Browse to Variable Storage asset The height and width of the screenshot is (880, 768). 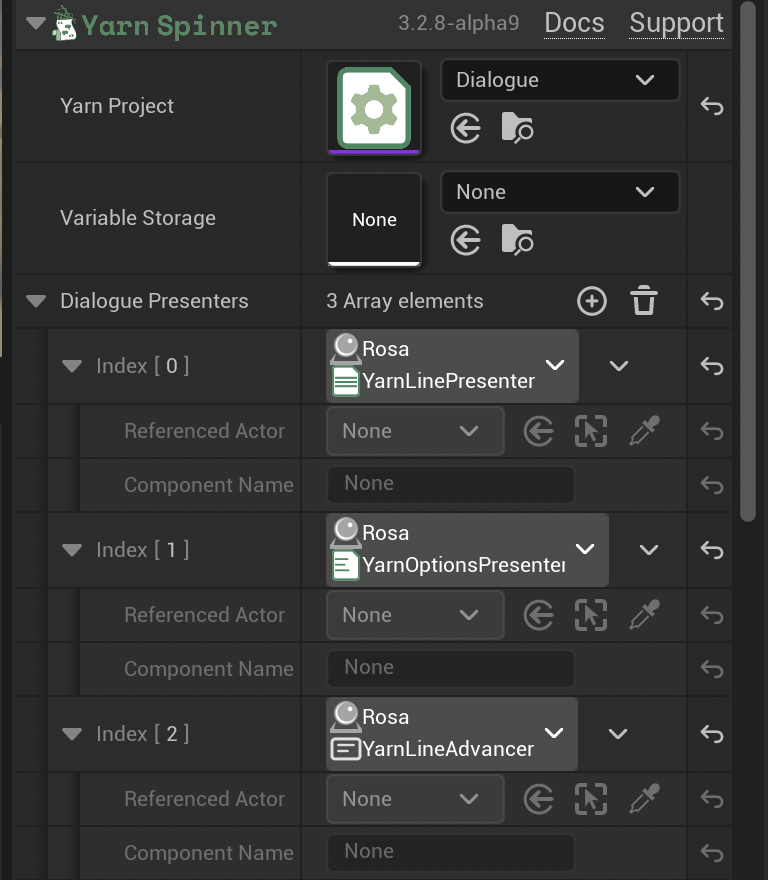pos(516,241)
